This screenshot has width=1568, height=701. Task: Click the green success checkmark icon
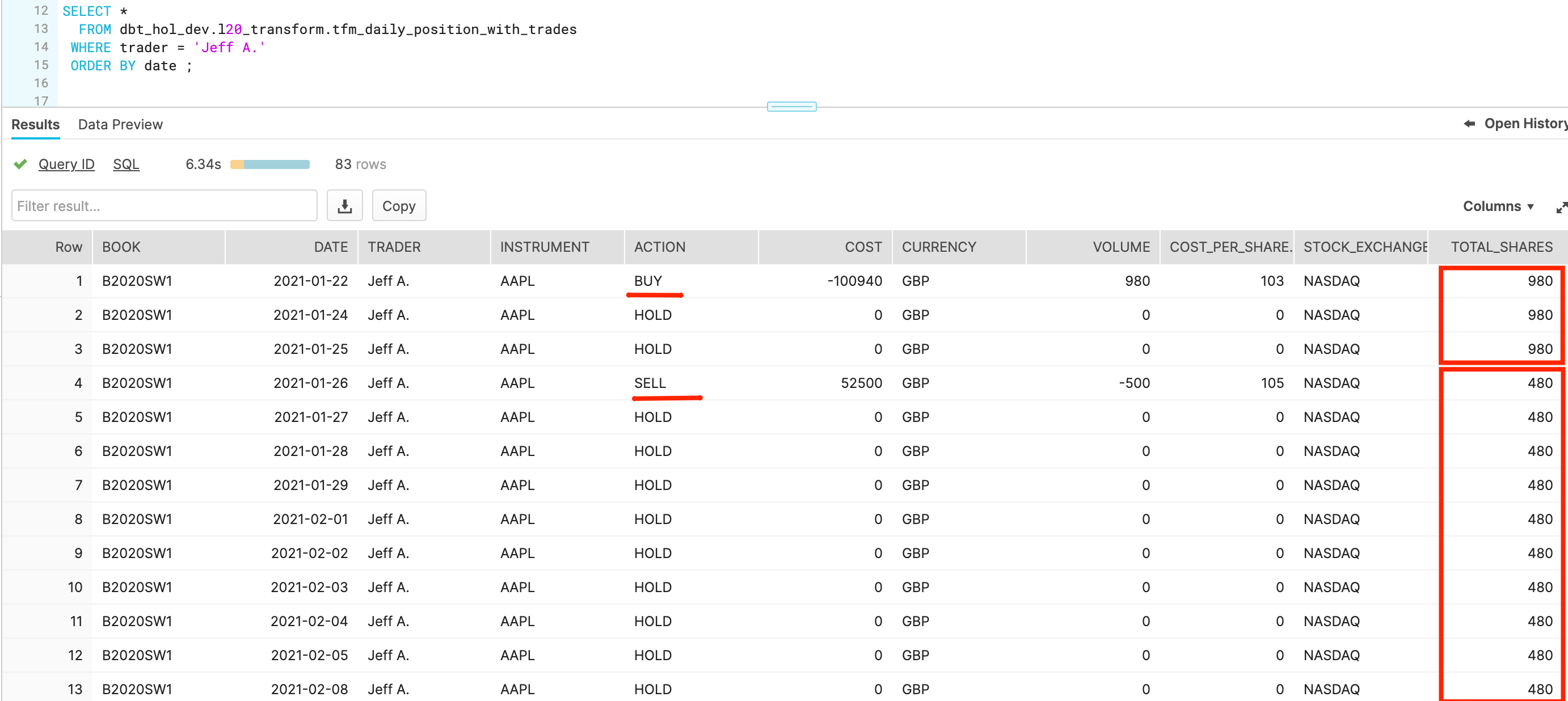click(x=20, y=164)
